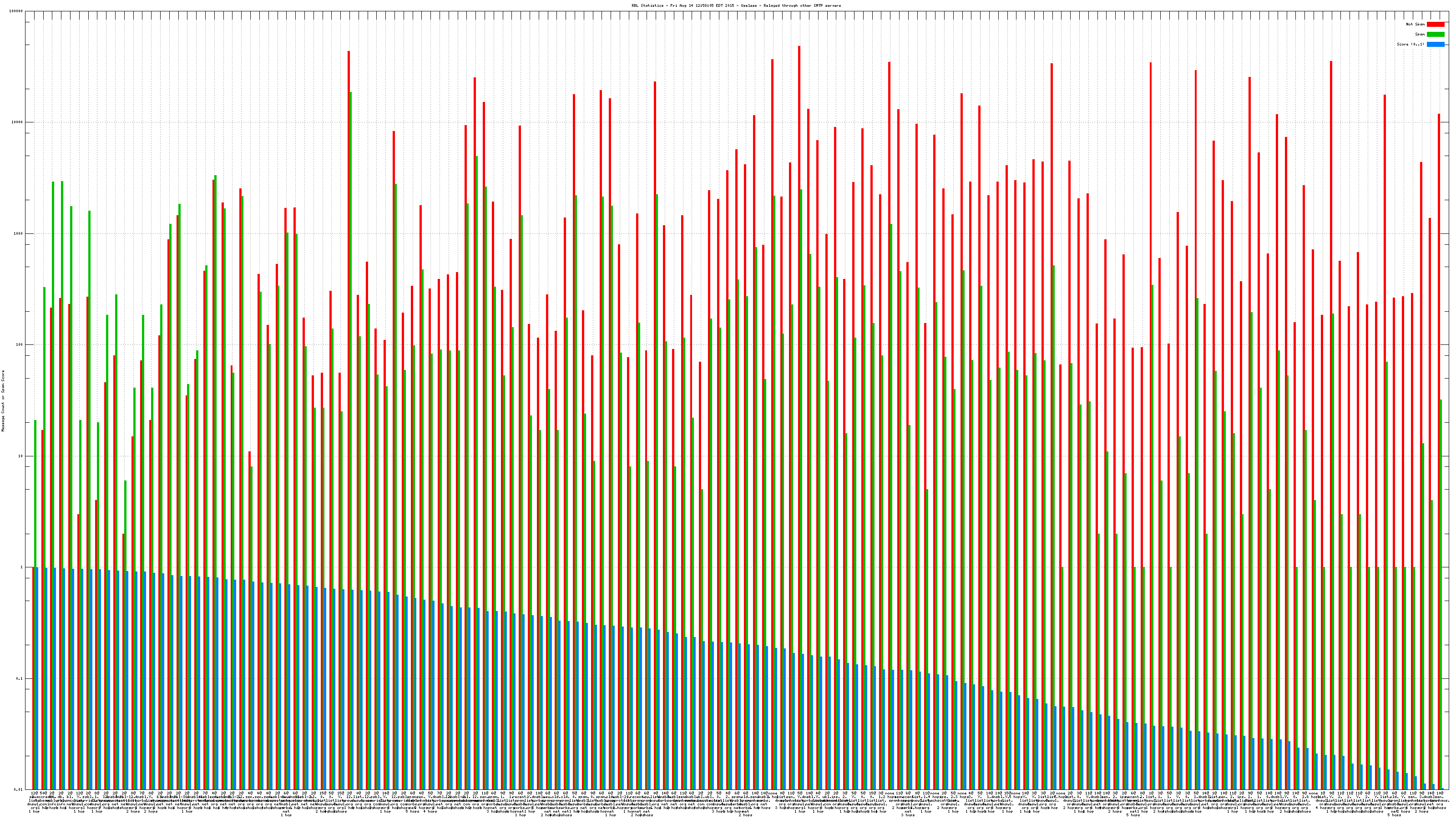Click the 0.1 y-axis tick label
The image size is (1456, 819).
pyautogui.click(x=20, y=678)
